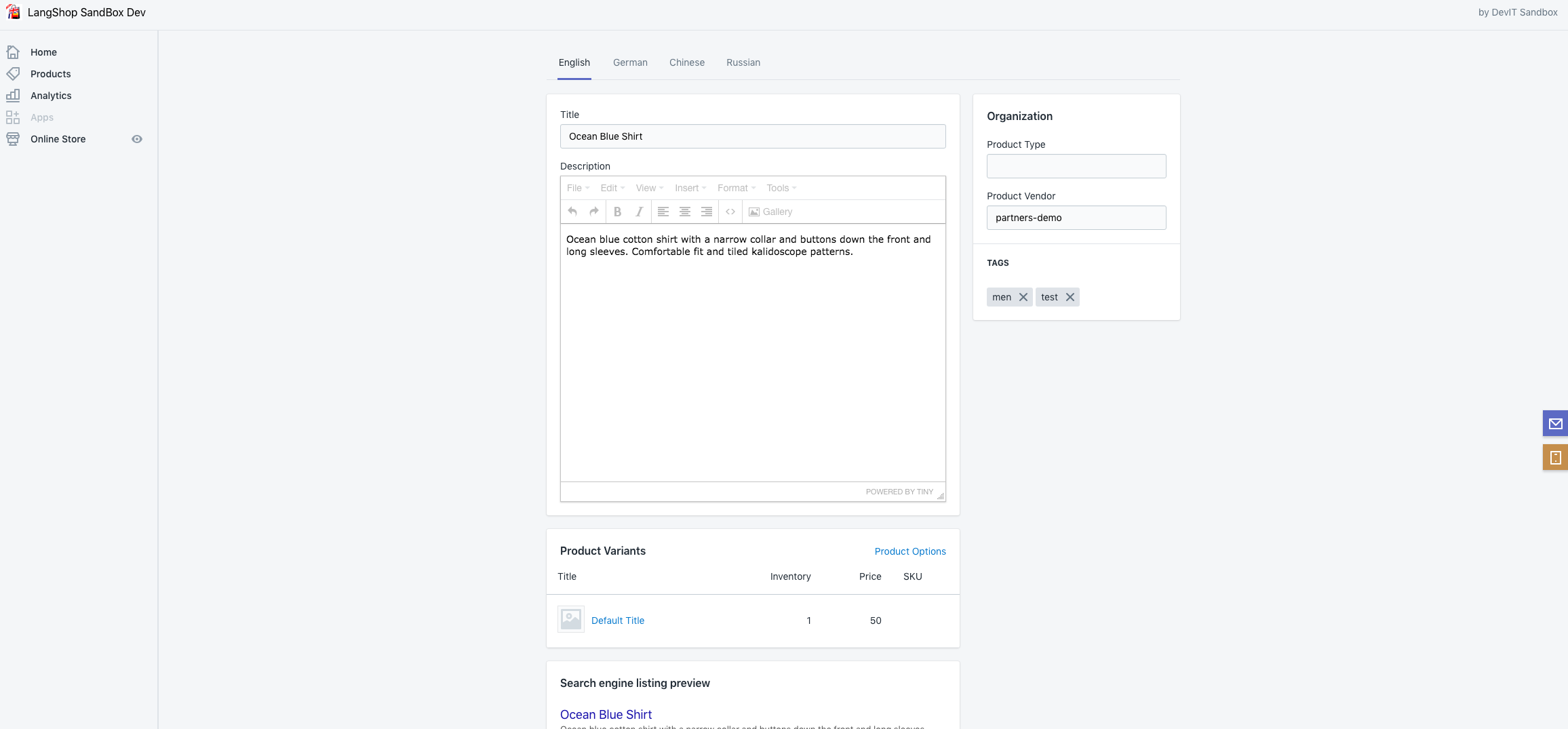Toggle Online Store visibility with the eye icon
Image resolution: width=1568 pixels, height=729 pixels.
click(137, 139)
